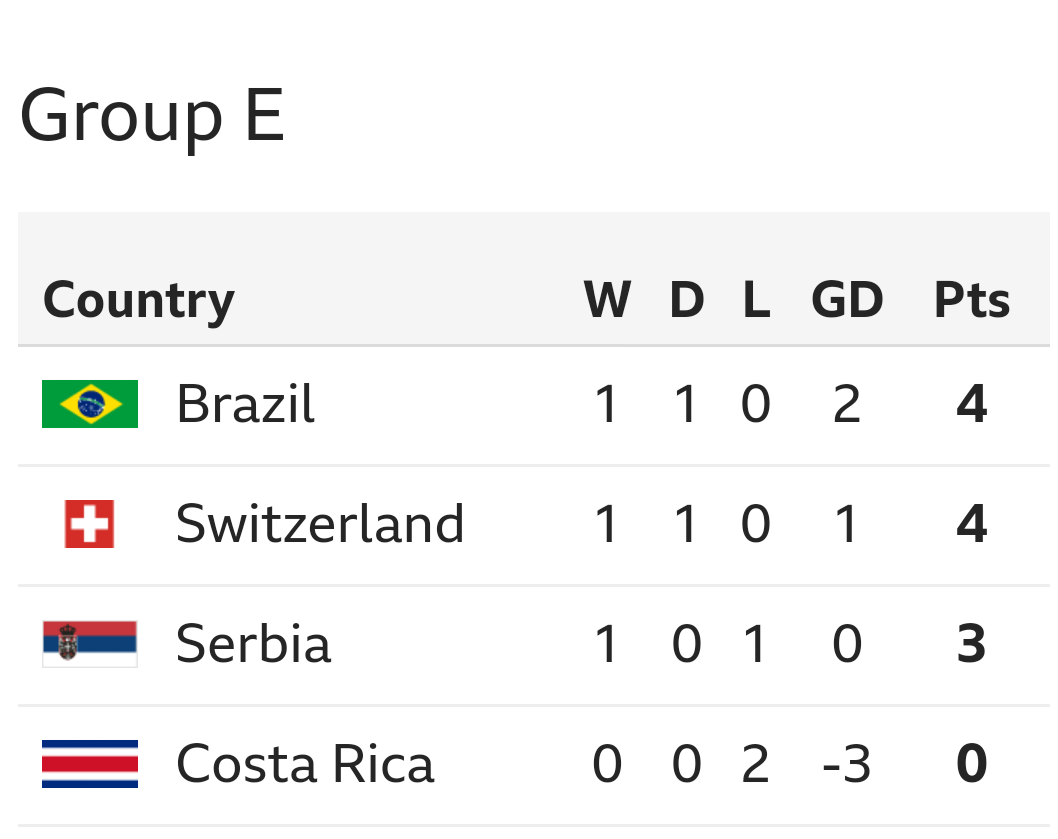
Task: Click Switzerland's goal difference value
Action: pyautogui.click(x=847, y=524)
